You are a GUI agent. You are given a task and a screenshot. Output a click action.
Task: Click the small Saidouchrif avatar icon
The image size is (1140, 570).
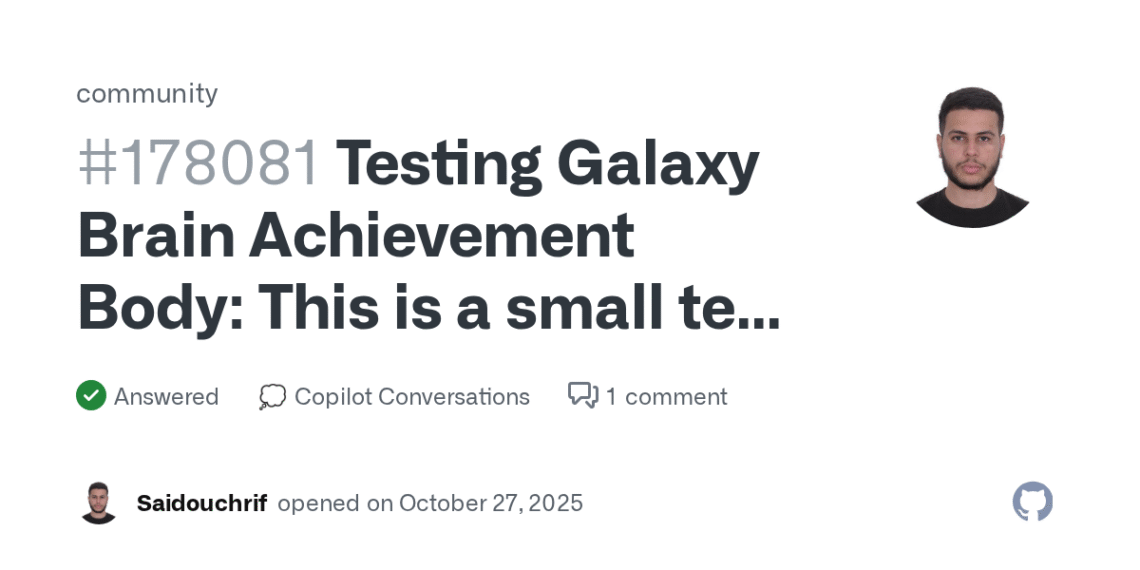98,503
